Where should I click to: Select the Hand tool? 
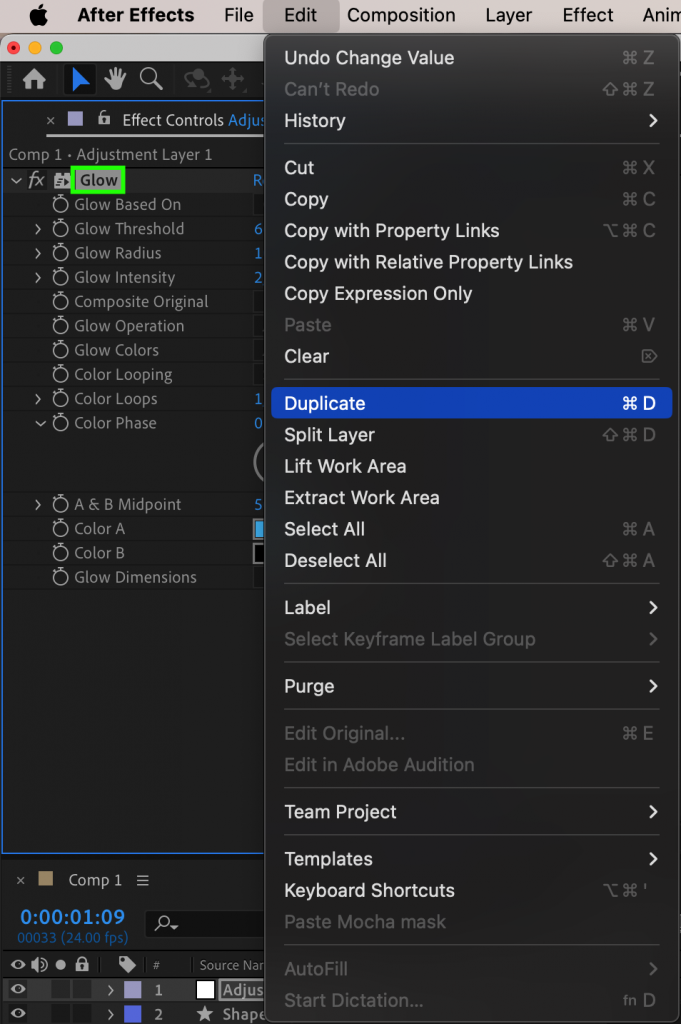(117, 79)
